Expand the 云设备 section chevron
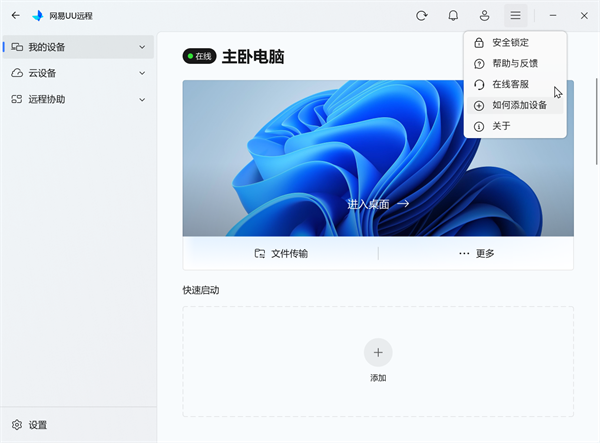 click(x=143, y=73)
